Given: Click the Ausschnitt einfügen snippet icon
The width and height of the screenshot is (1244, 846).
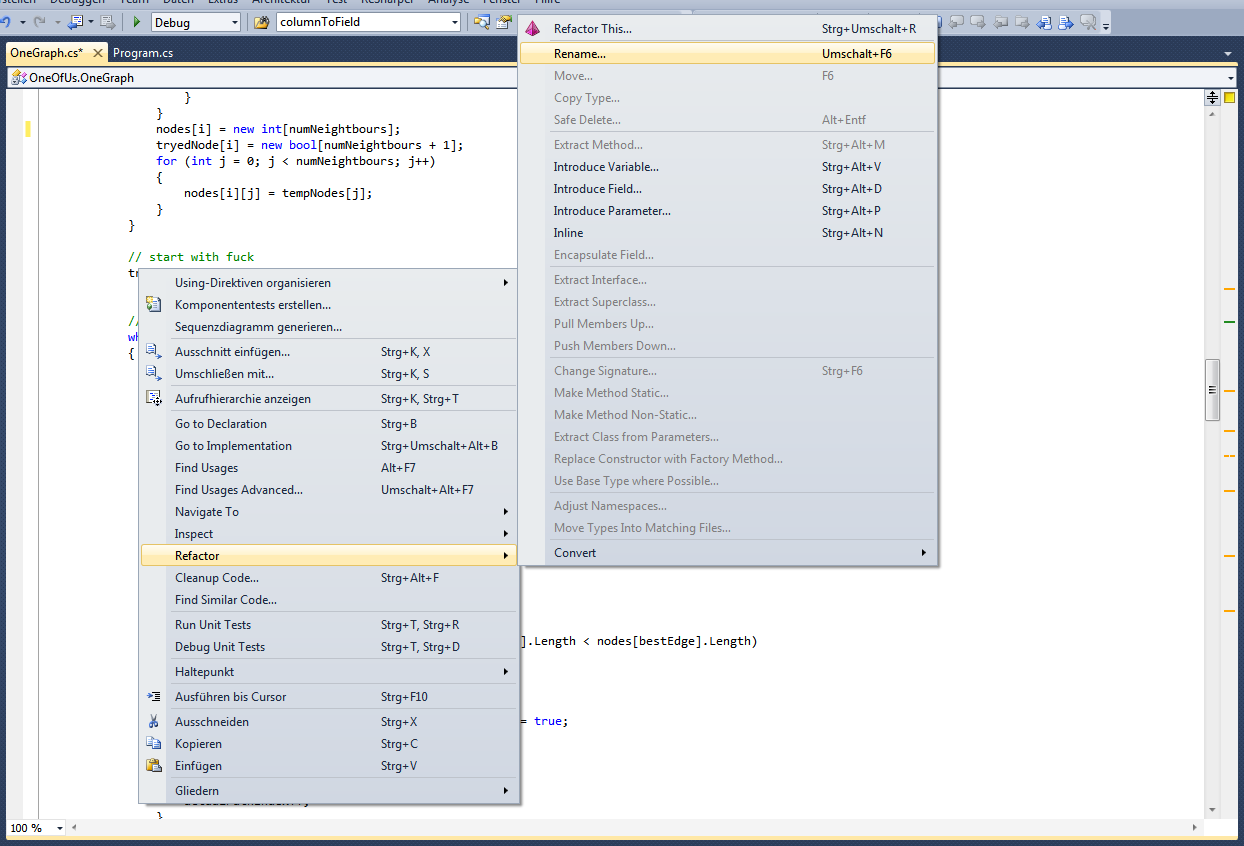Looking at the screenshot, I should pyautogui.click(x=154, y=352).
